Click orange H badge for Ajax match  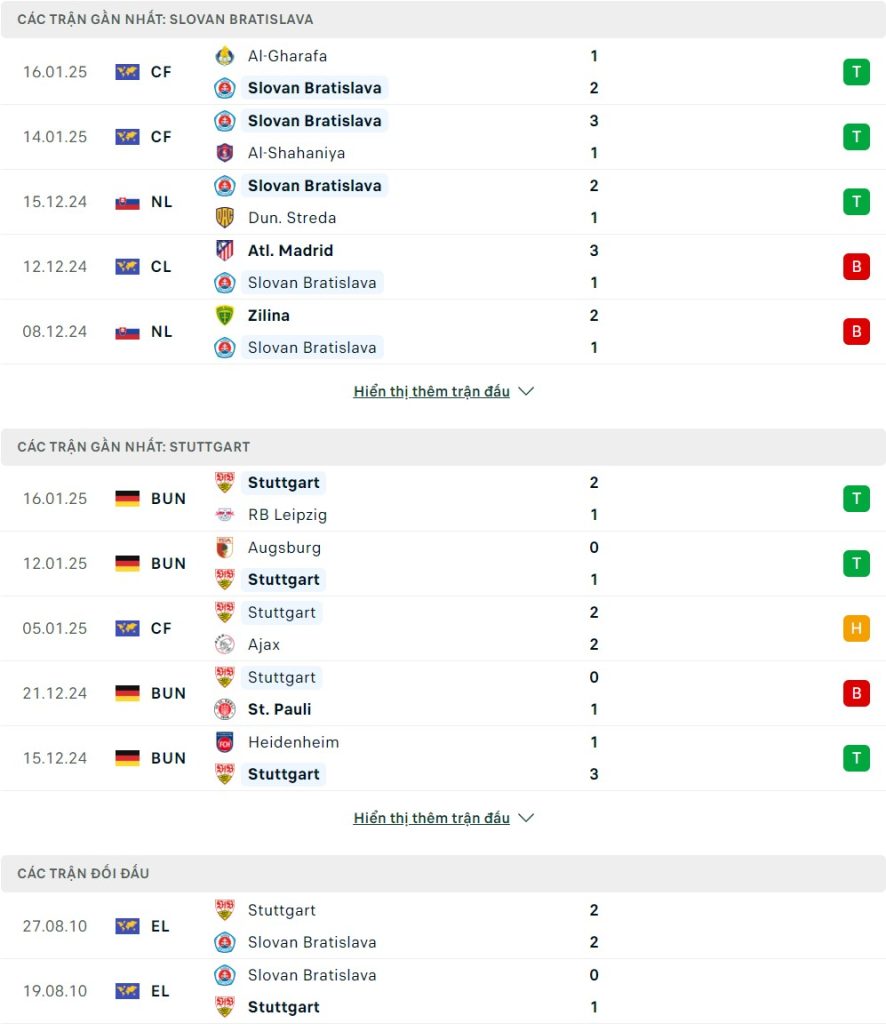pos(856,628)
